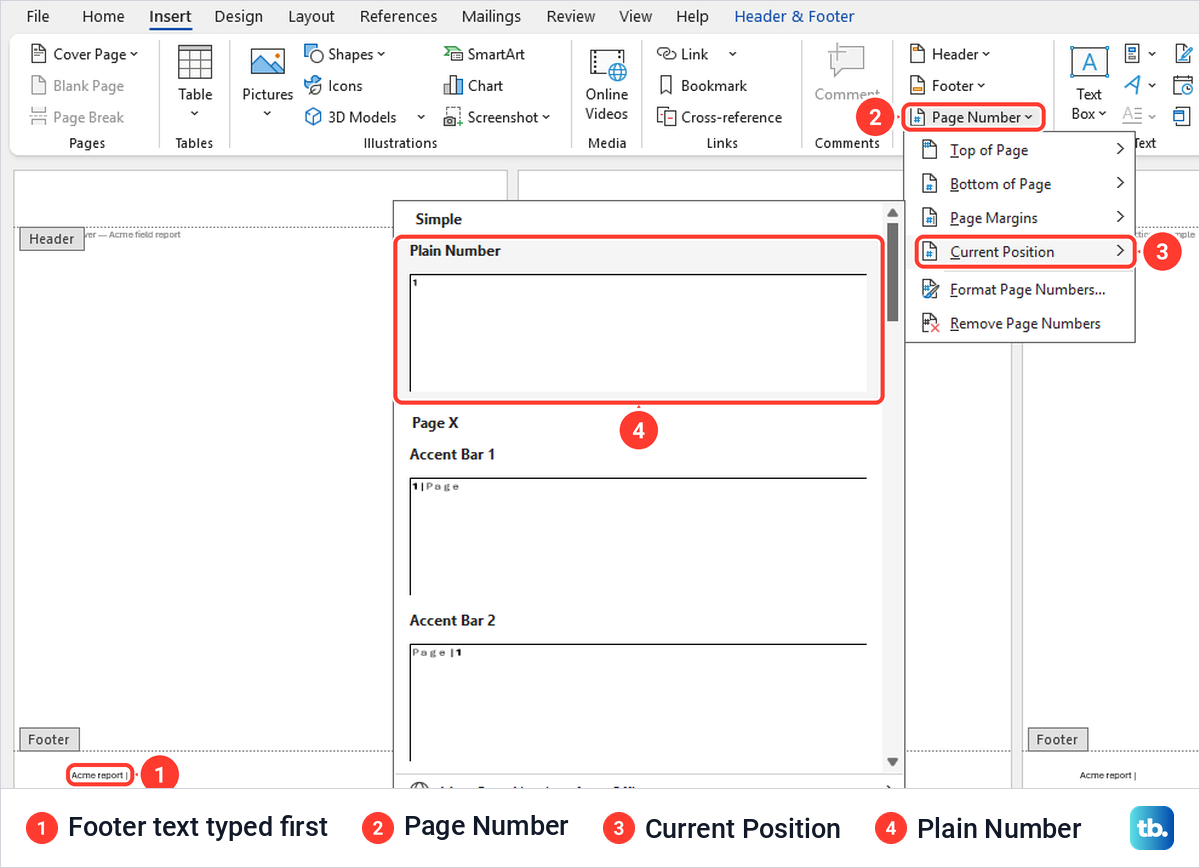
Task: Click the Comment button
Action: (847, 75)
